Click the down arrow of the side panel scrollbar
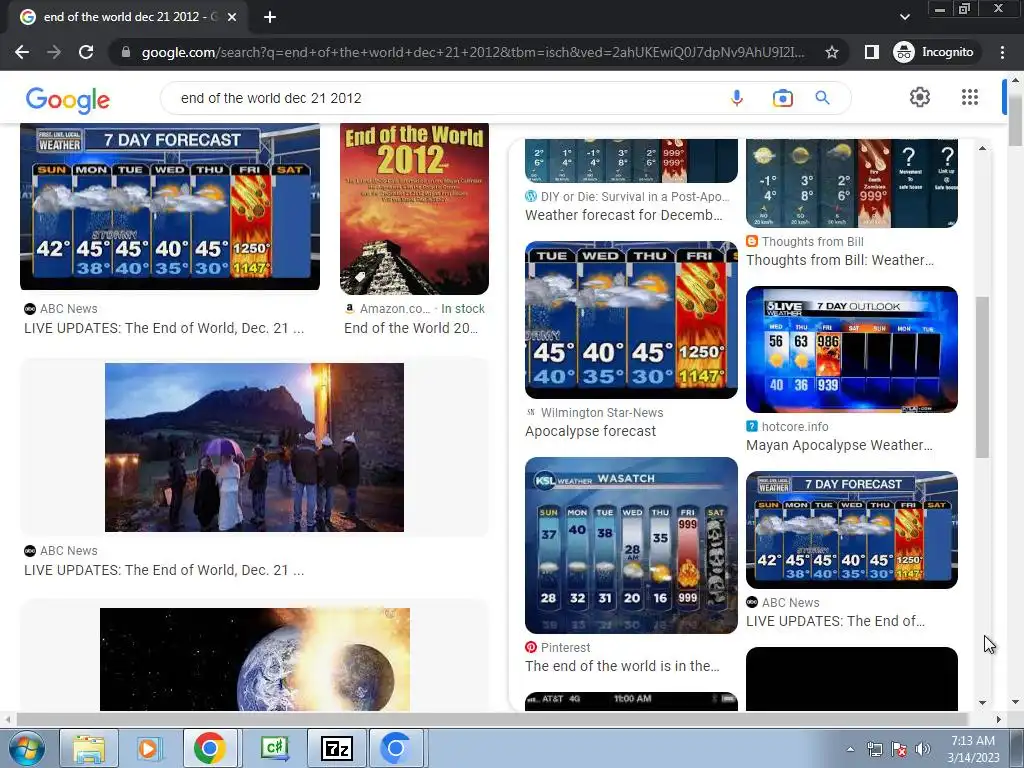Image resolution: width=1024 pixels, height=768 pixels. pyautogui.click(x=982, y=703)
